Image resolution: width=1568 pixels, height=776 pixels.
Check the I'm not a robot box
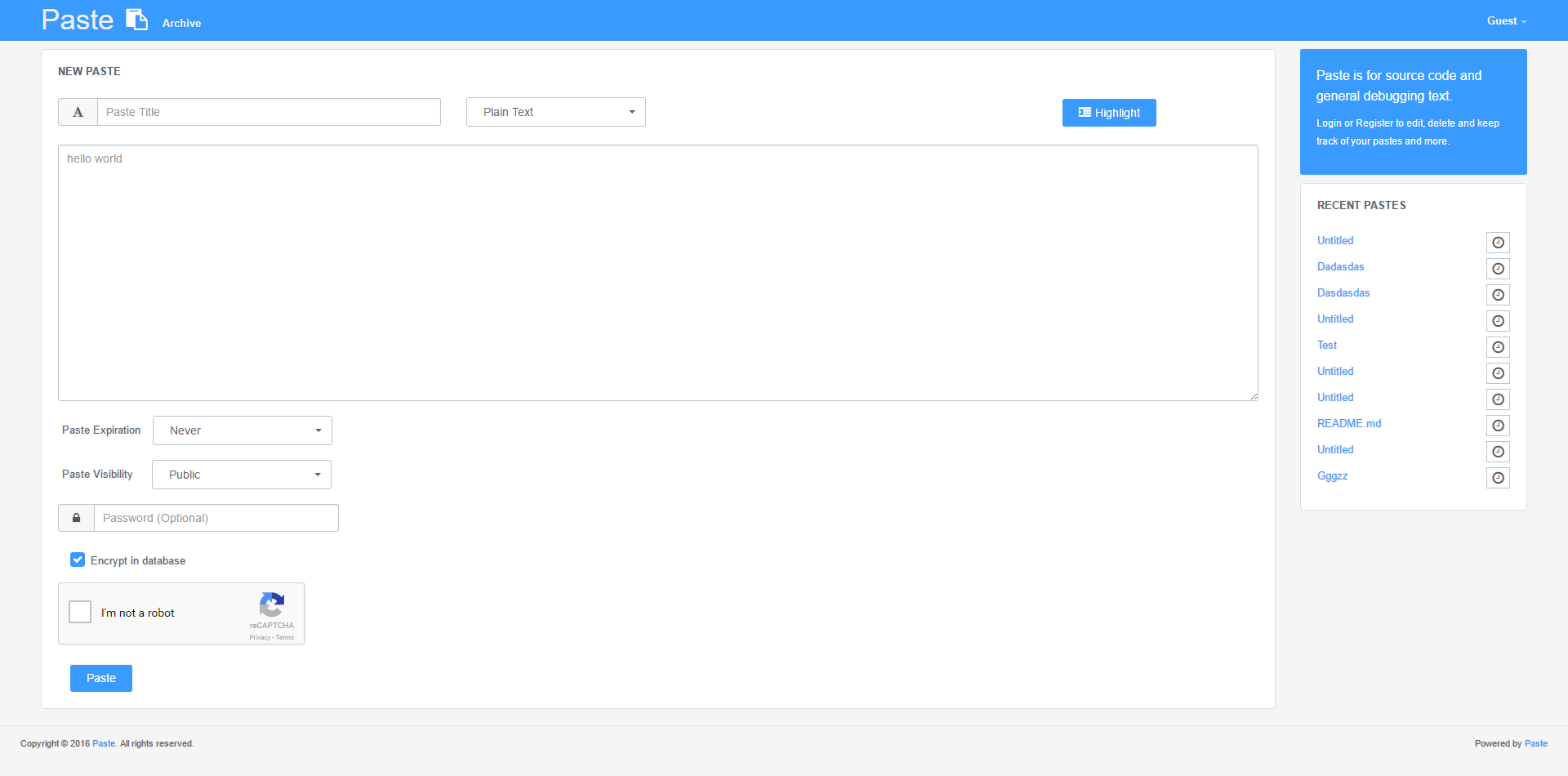click(x=80, y=612)
